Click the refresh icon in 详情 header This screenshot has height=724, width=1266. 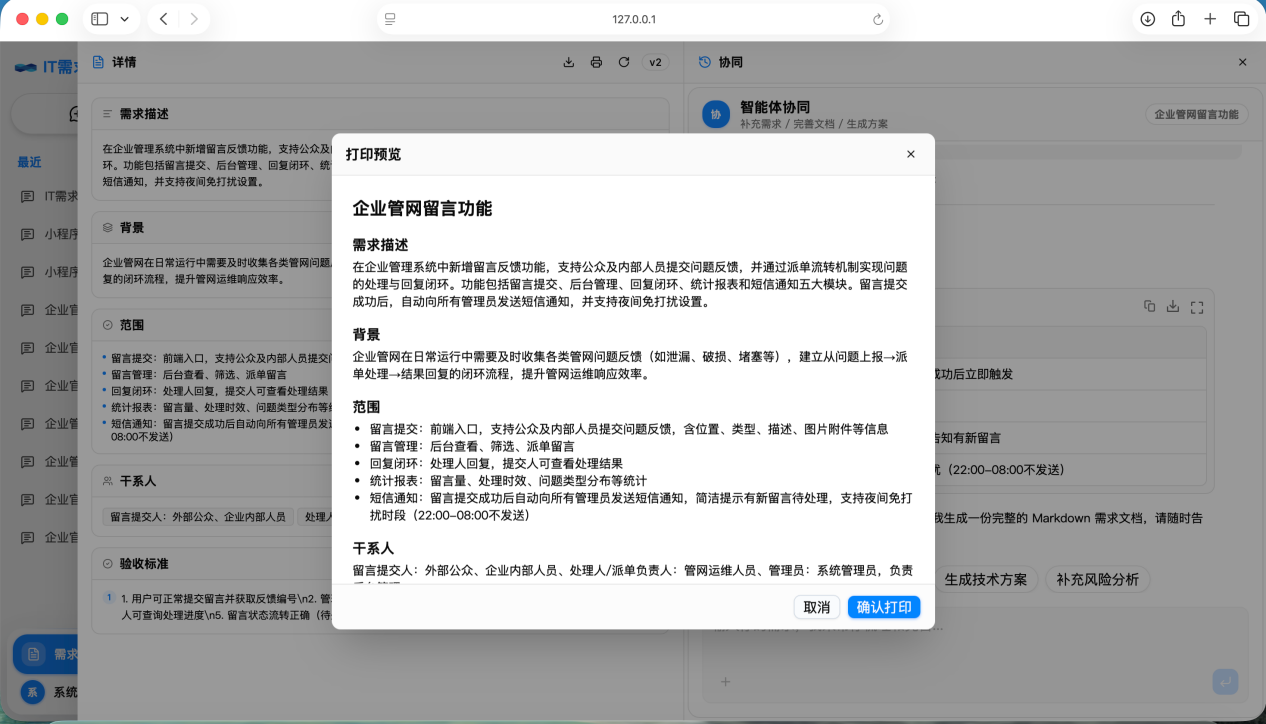pos(624,62)
